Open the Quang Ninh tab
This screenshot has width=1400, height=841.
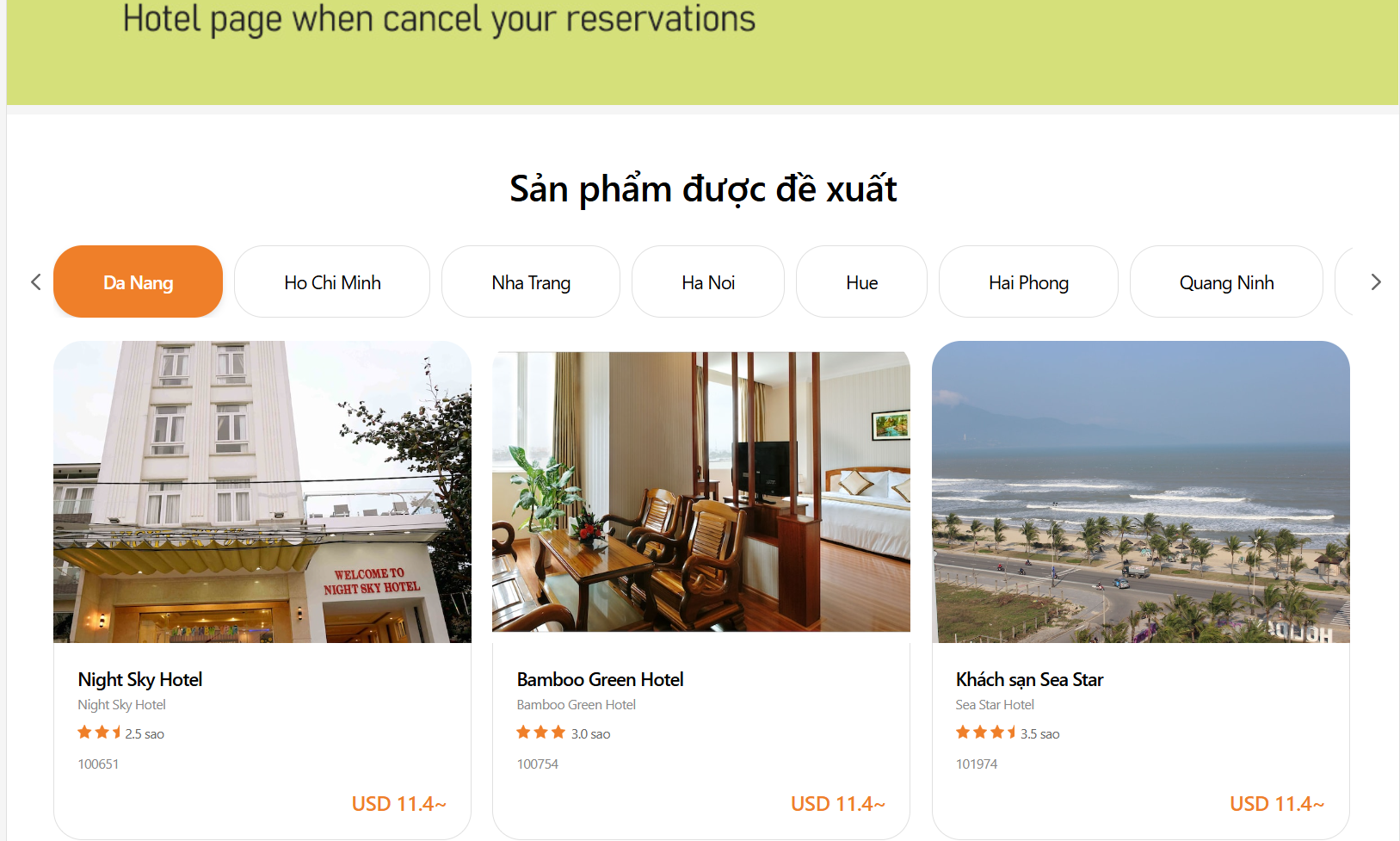[x=1226, y=282]
